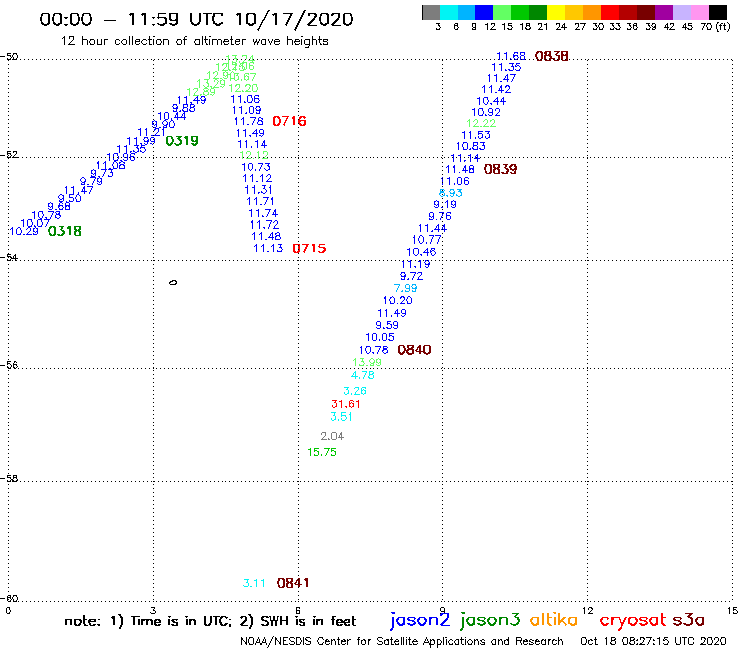The image size is (740, 650).
Task: Click the -58 latitude axis label
Action: pyautogui.click(x=9, y=478)
